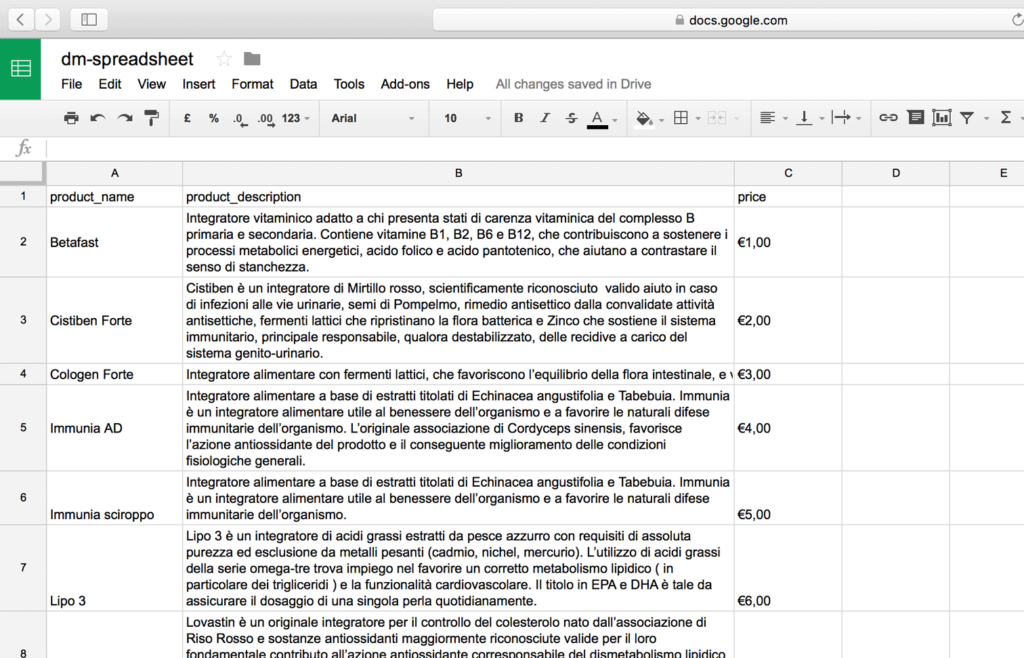Click the print icon in toolbar

click(71, 118)
